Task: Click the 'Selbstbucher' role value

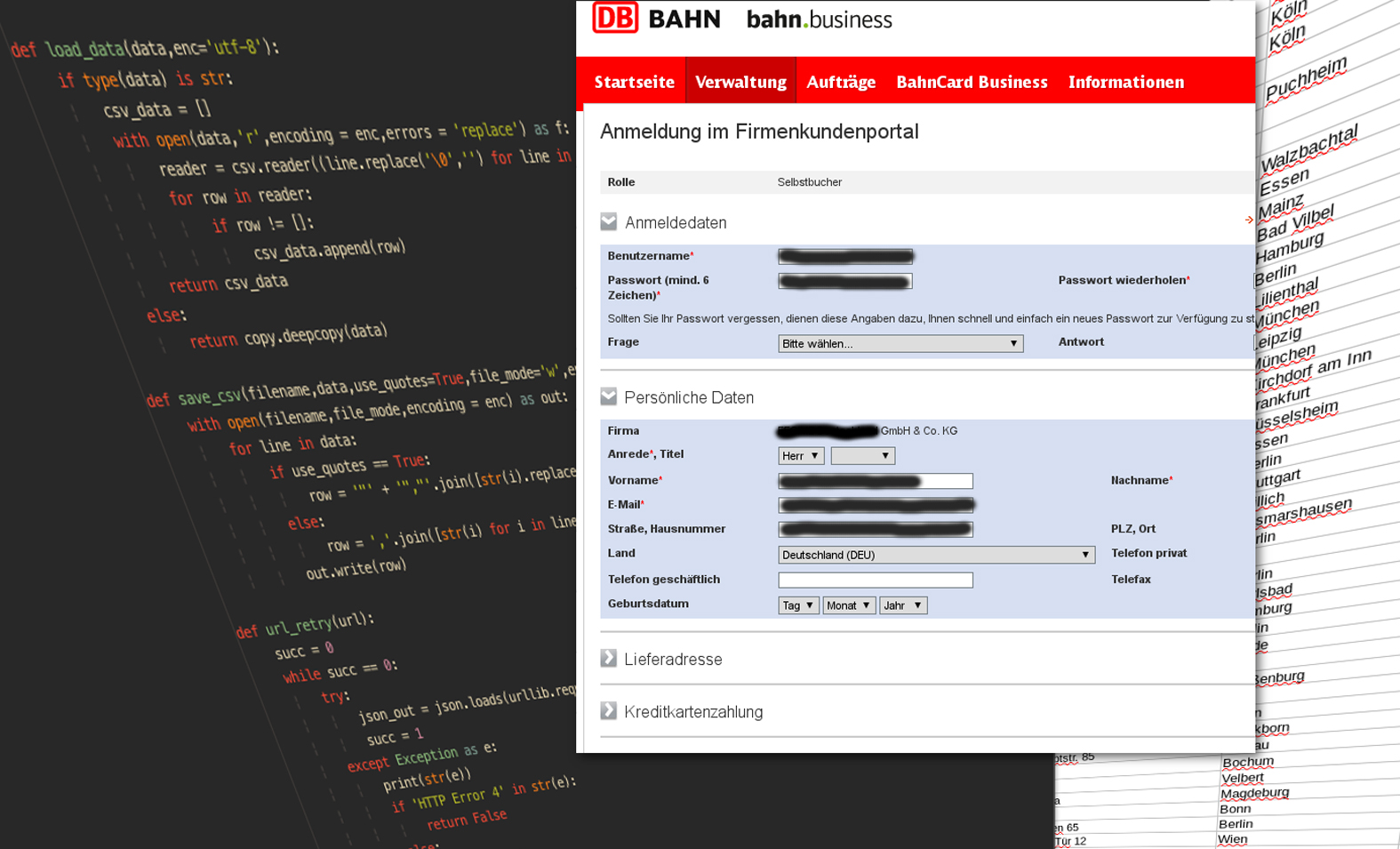Action: point(810,182)
